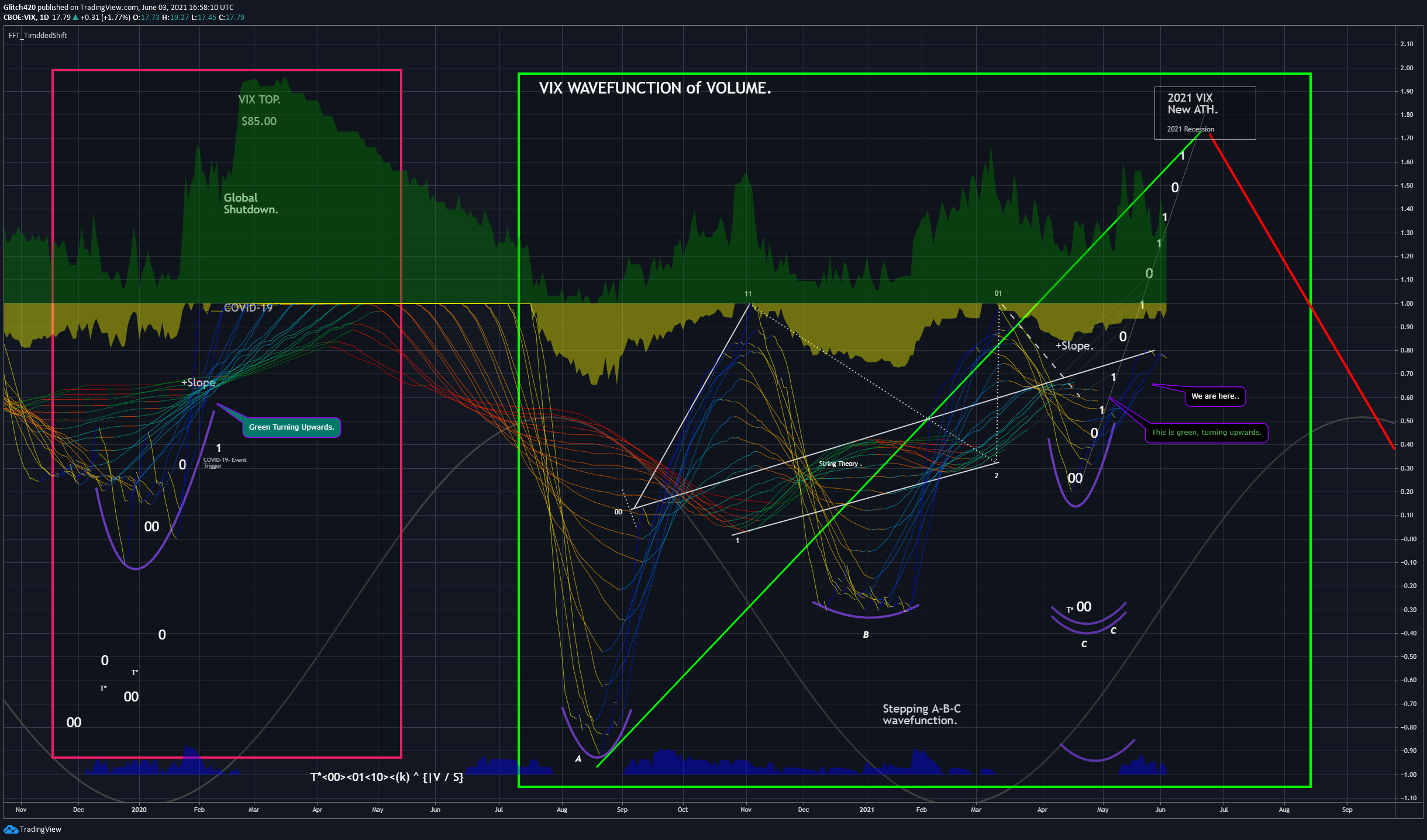1427x840 pixels.
Task: Click the wave label 'A' near bottom arc
Action: coord(578,759)
